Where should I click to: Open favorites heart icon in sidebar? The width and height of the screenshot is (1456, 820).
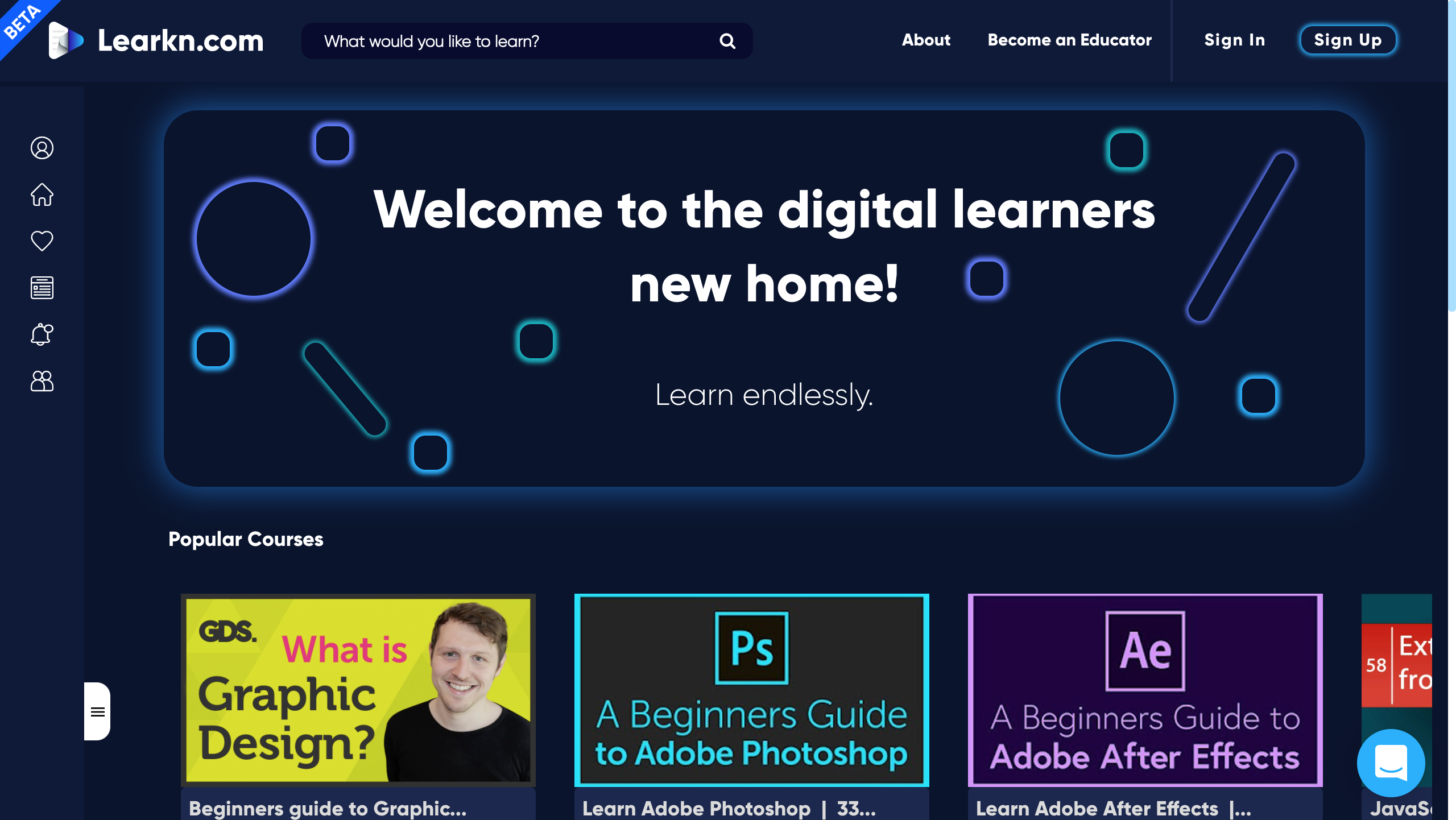[42, 241]
